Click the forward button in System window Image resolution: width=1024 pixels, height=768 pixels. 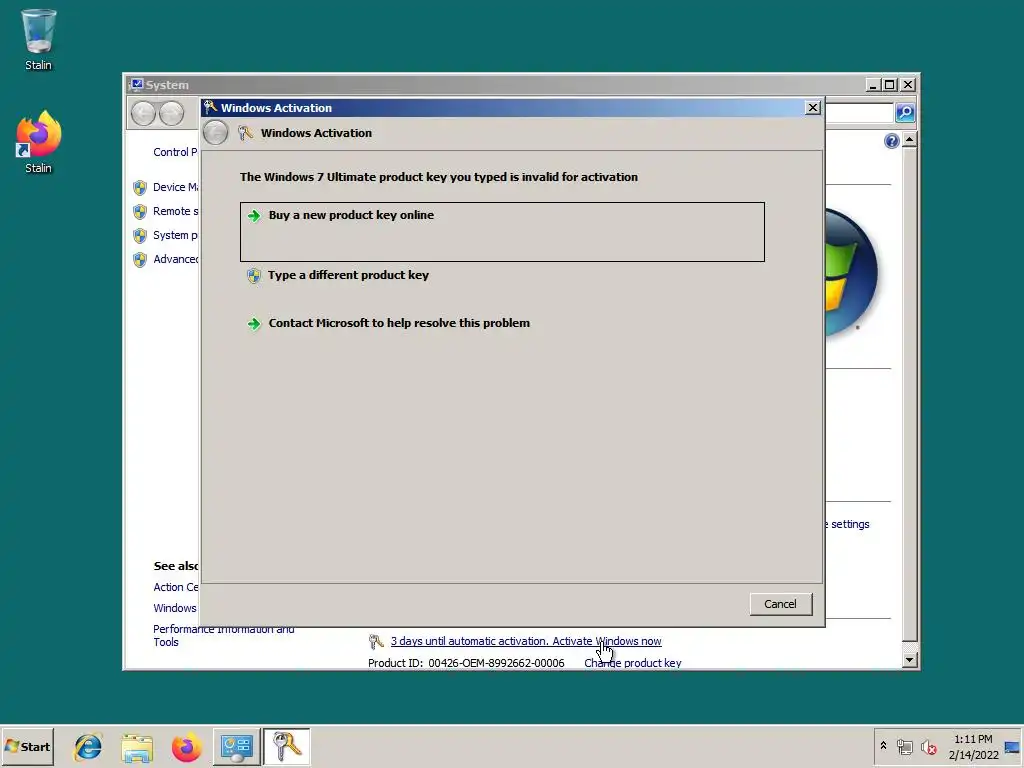click(172, 114)
